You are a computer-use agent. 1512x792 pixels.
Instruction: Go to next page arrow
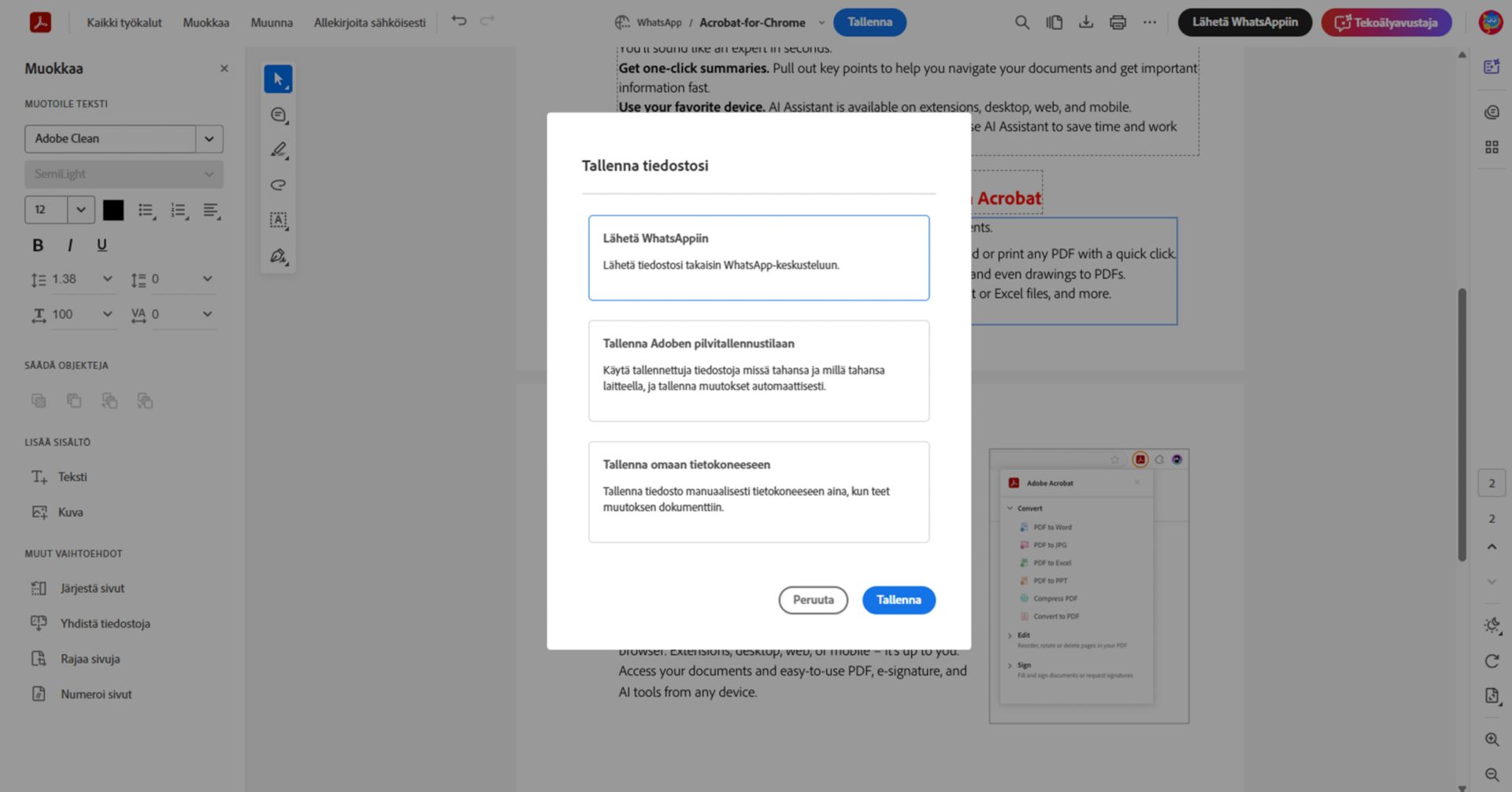1492,582
